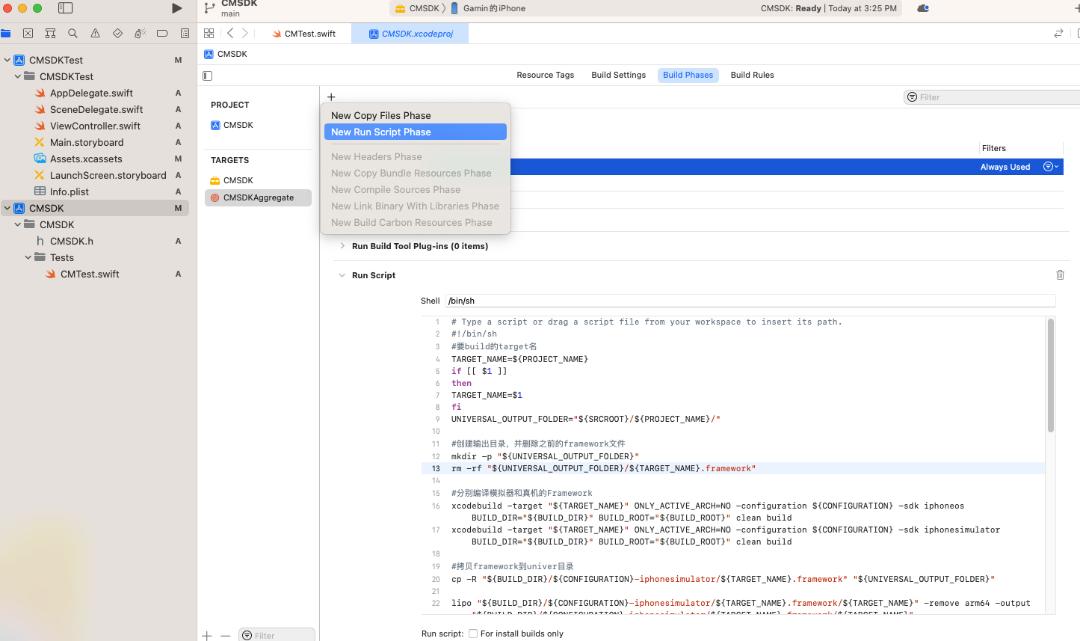Open the Breakpoint navigator icon
This screenshot has width=1080, height=641.
(163, 33)
